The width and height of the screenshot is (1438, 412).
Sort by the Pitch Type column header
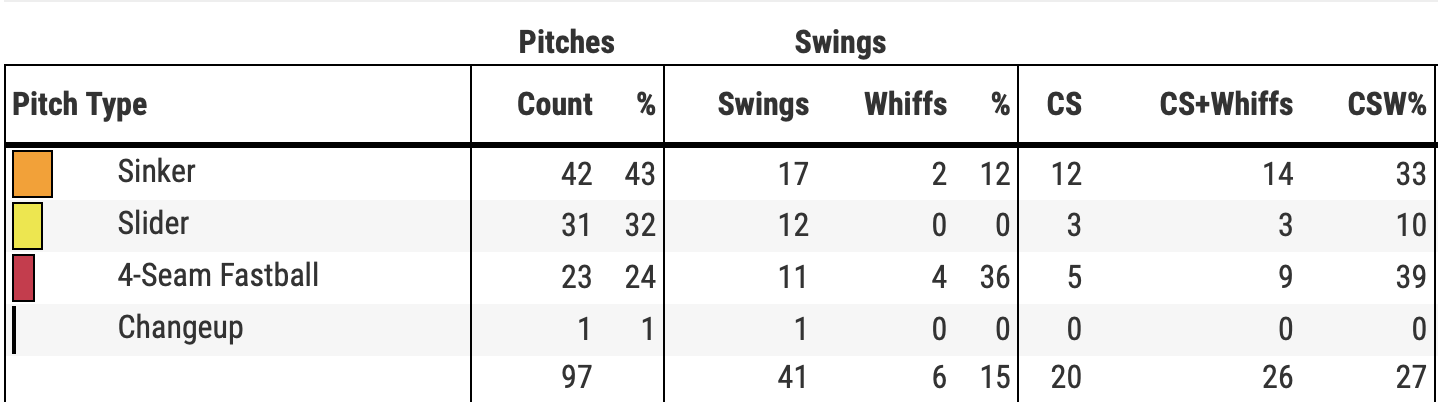point(79,104)
